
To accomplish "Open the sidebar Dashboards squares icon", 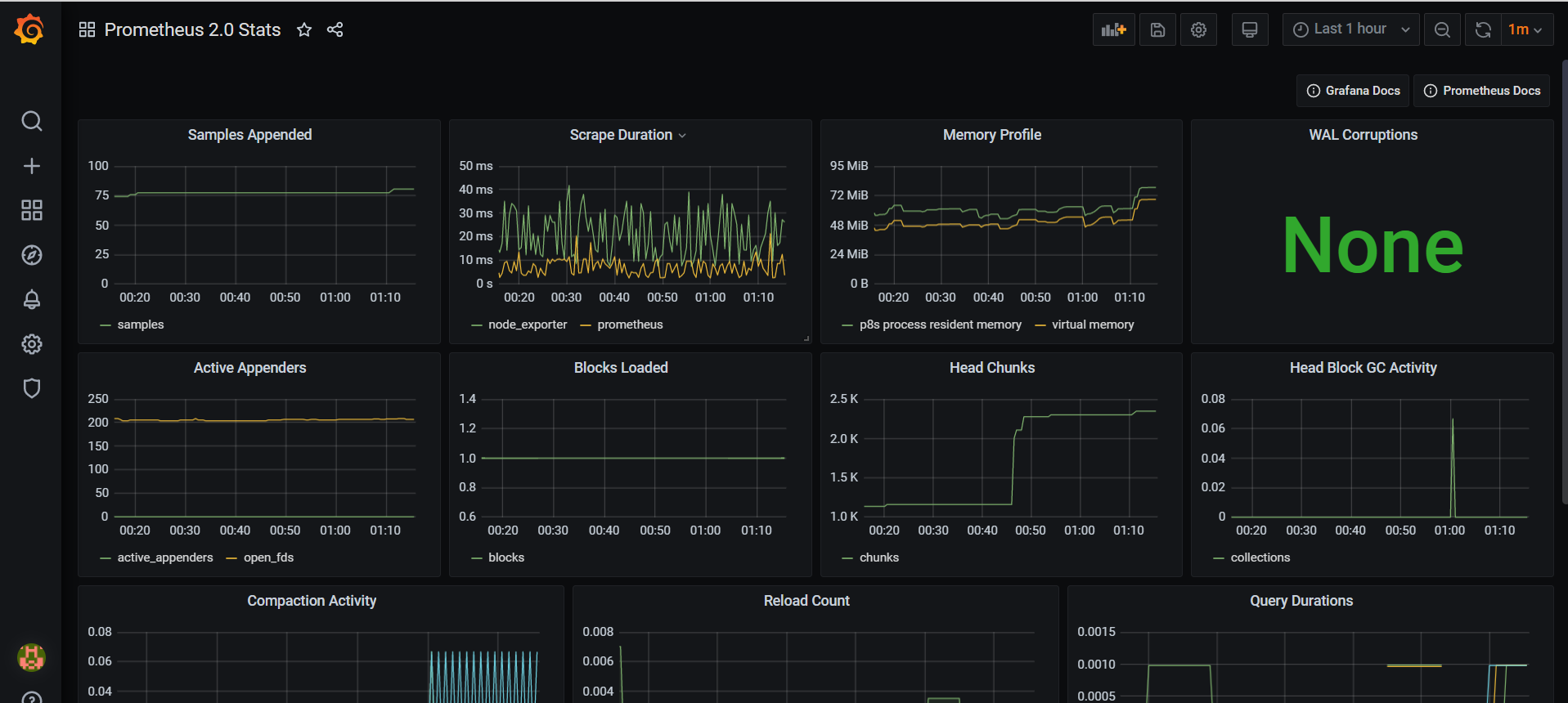I will [31, 210].
